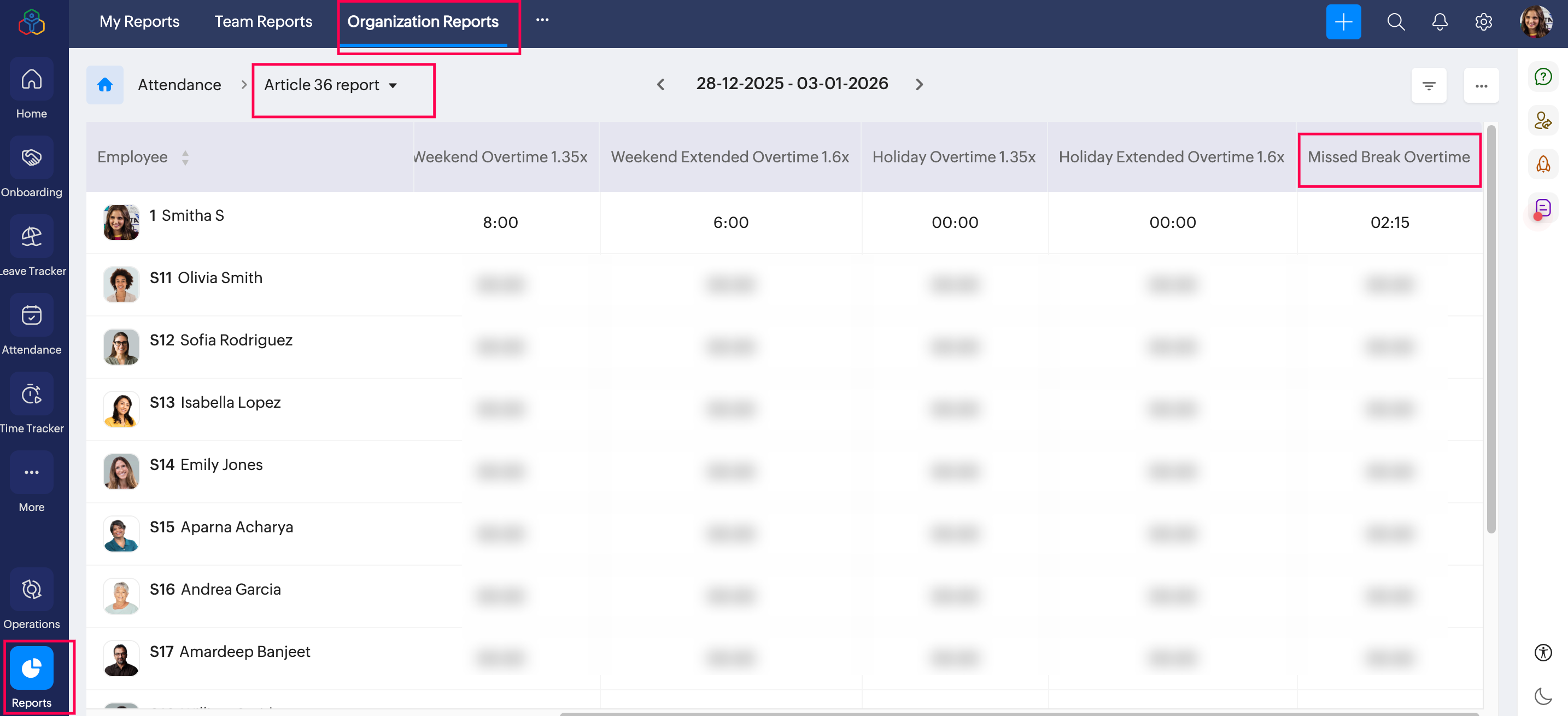Screen dimensions: 1568x716
Task: Open the report more-options ellipsis button
Action: click(1481, 85)
